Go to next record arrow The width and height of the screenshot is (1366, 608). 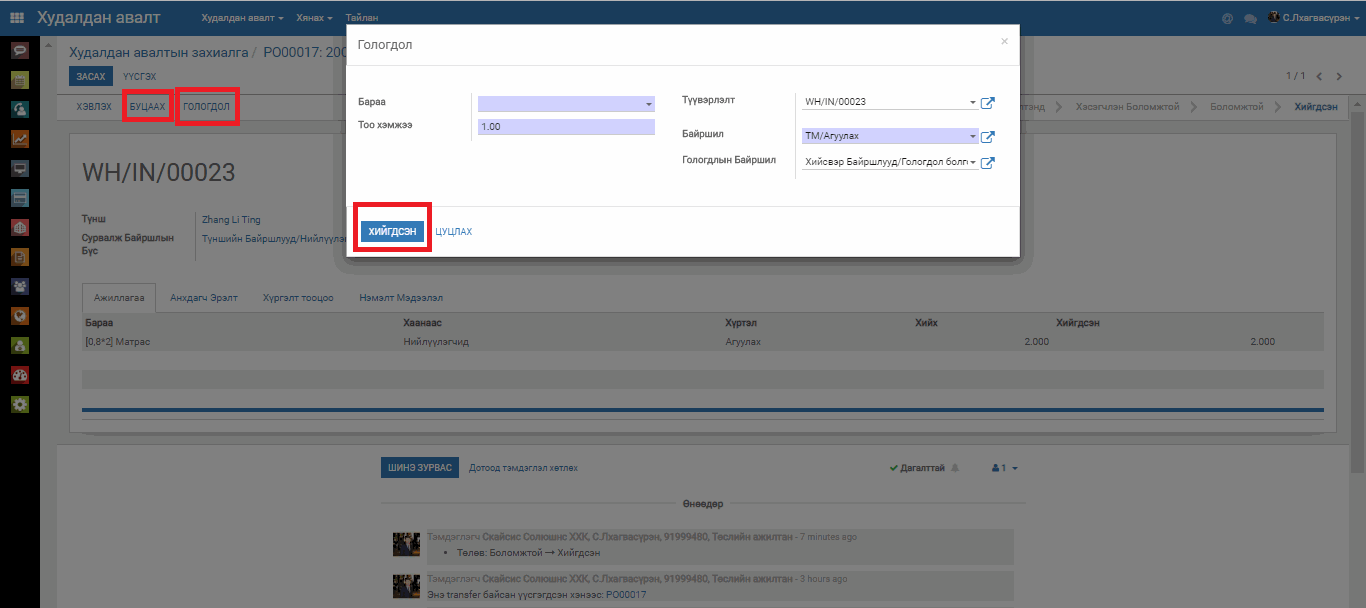(x=1339, y=77)
